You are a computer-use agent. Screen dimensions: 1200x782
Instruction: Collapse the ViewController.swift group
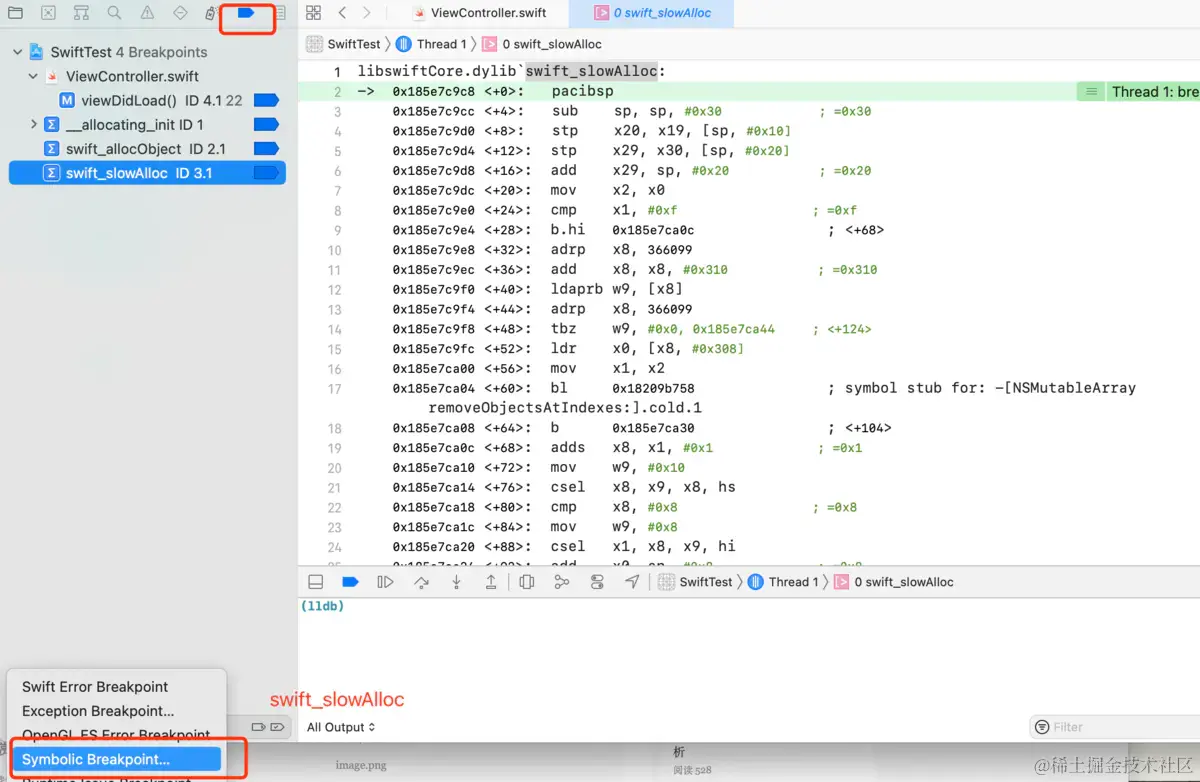coord(33,76)
